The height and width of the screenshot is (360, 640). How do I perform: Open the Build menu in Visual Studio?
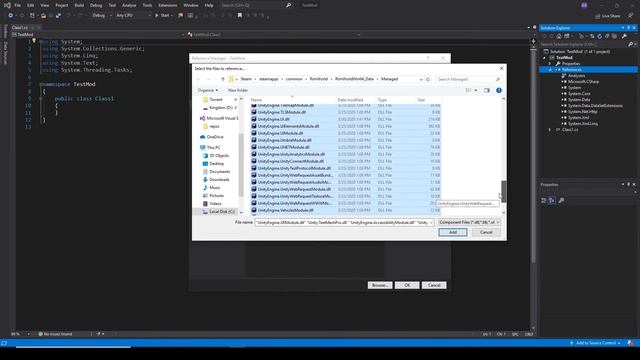point(79,5)
